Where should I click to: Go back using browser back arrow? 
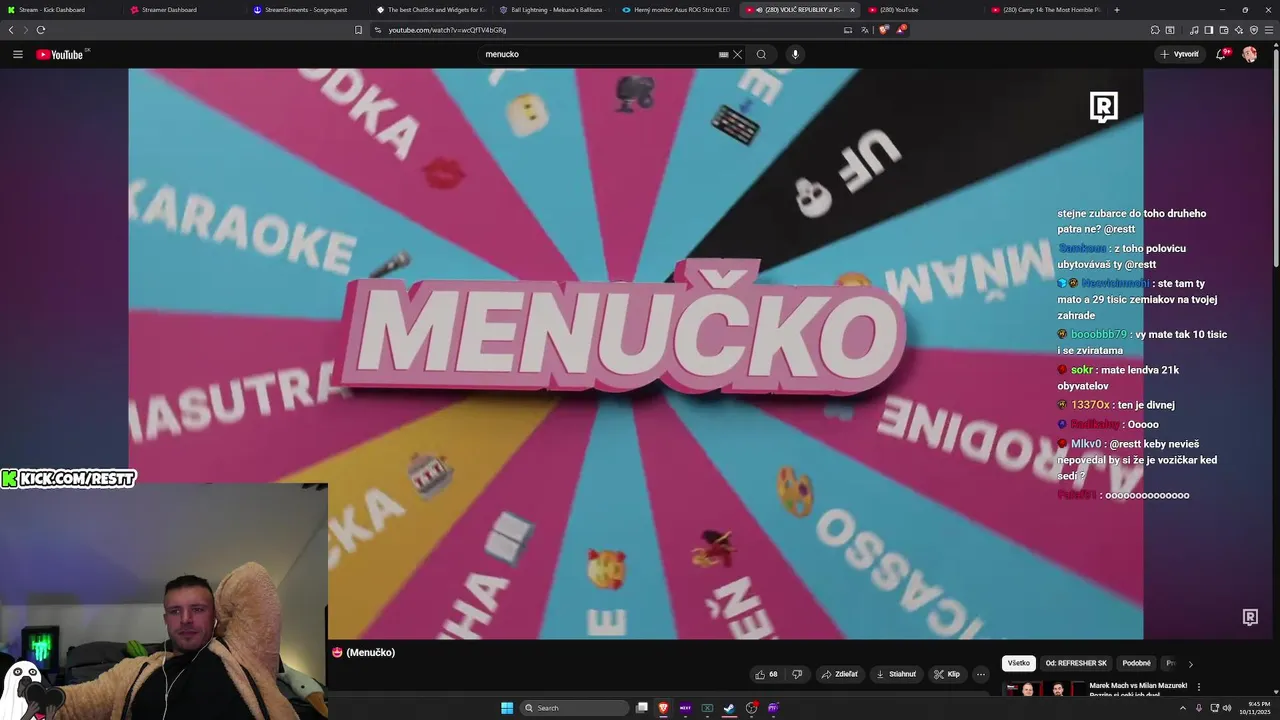(11, 30)
